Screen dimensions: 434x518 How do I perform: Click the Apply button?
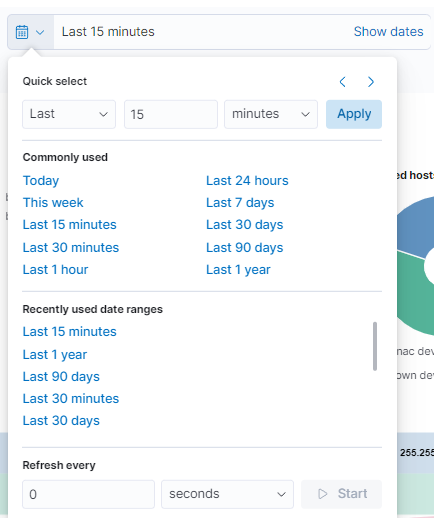tap(354, 114)
